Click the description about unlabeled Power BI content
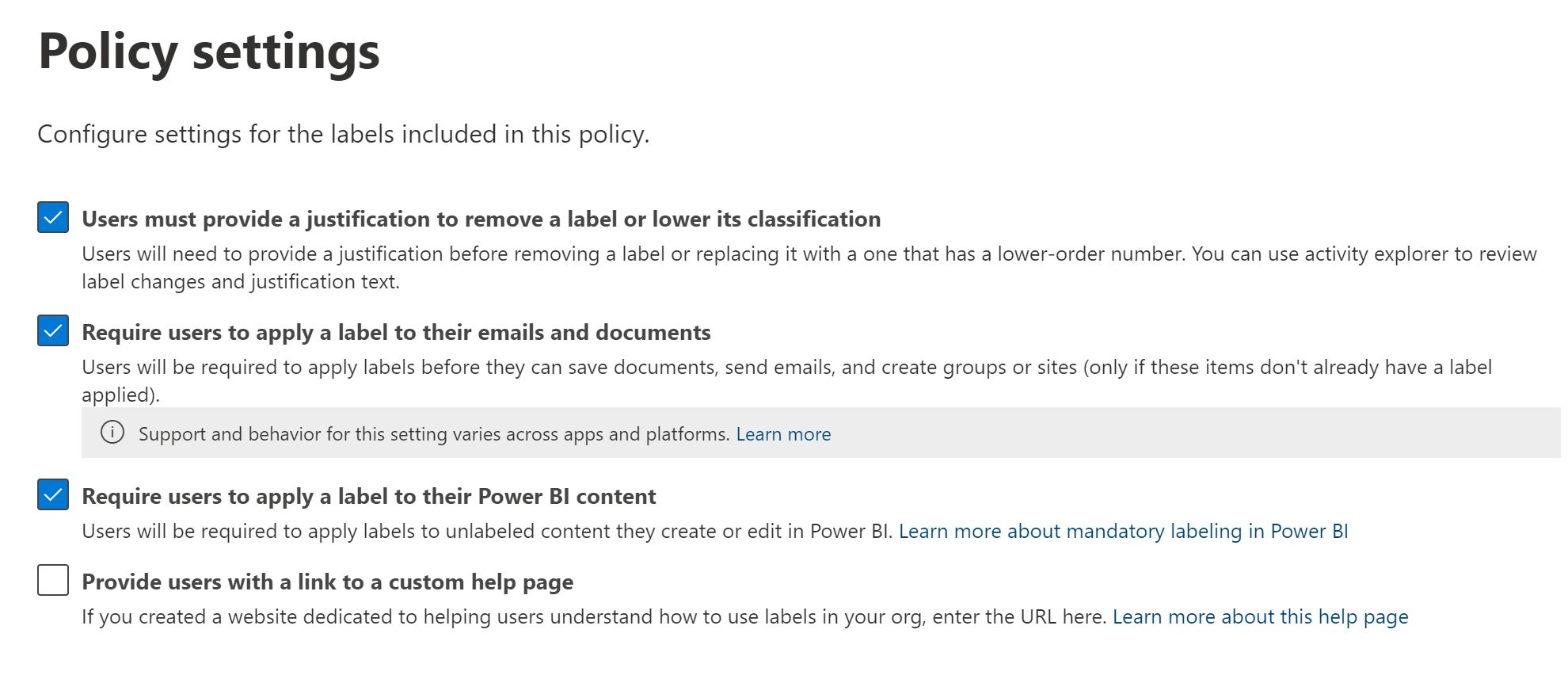 [487, 531]
